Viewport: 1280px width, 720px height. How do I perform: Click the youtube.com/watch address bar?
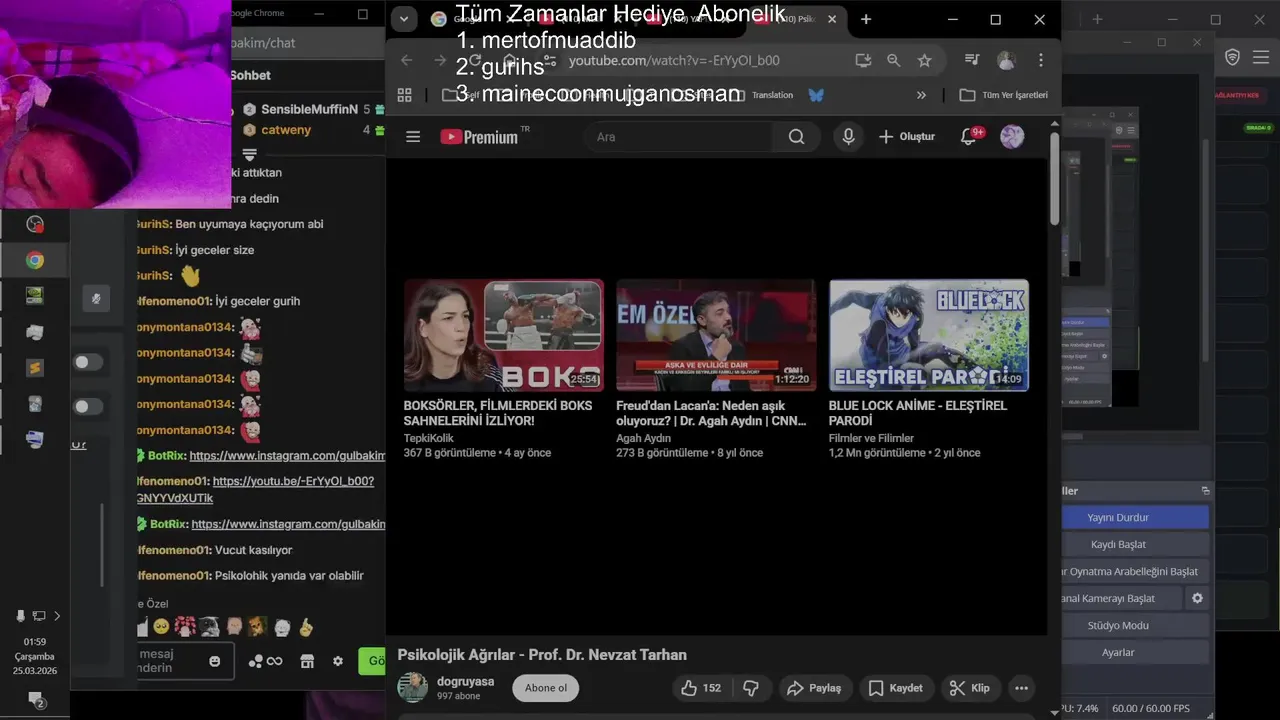[673, 60]
